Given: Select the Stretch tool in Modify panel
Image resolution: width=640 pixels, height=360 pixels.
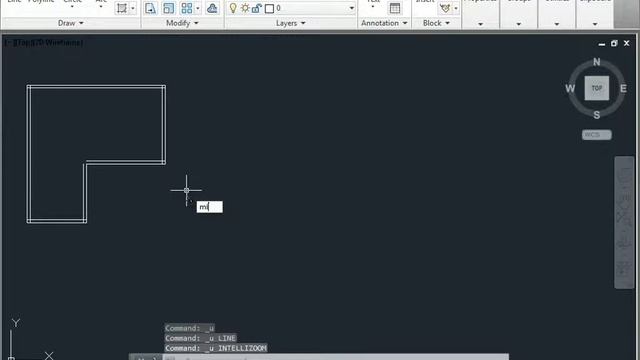Looking at the screenshot, I should [x=150, y=8].
